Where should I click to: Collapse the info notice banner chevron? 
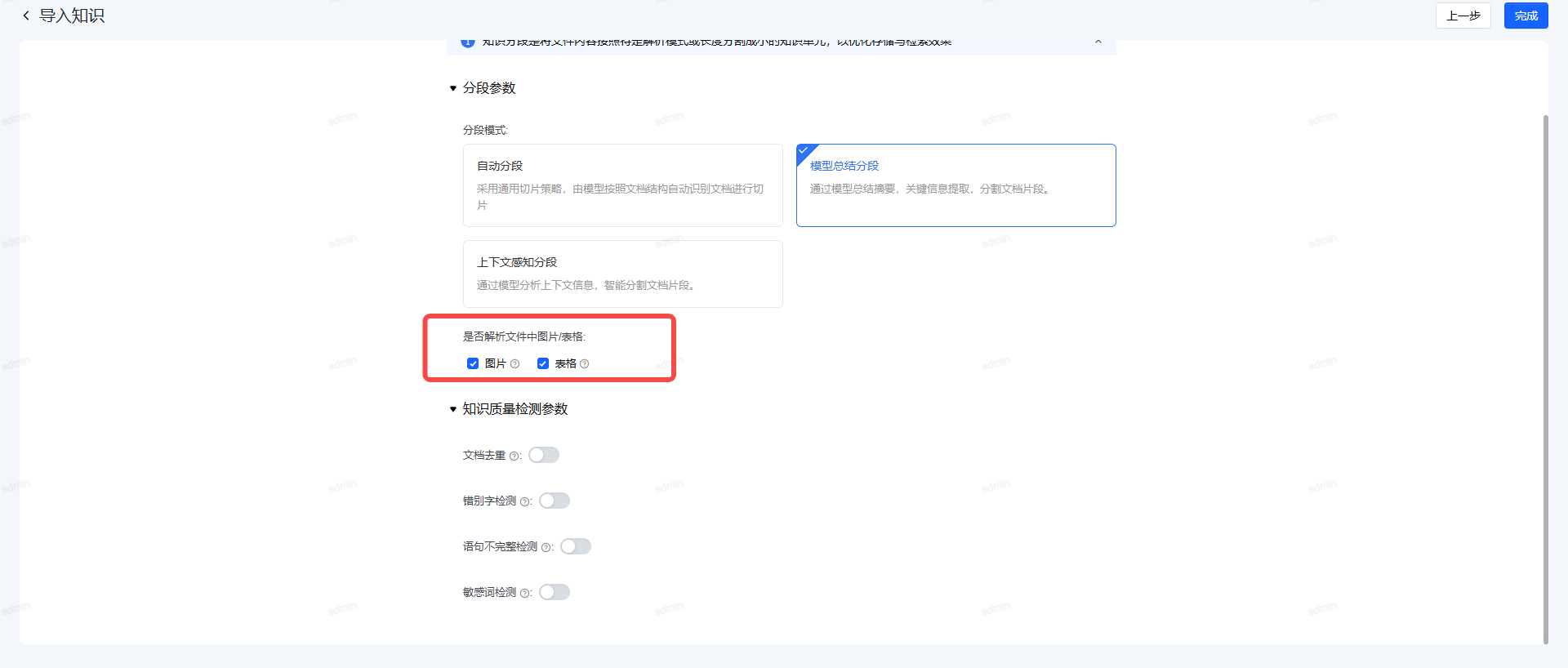pyautogui.click(x=1098, y=42)
